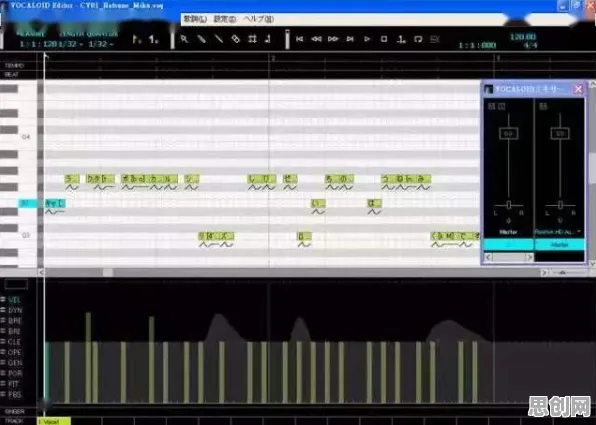
Task: Click the C3 piano key label
Action: 26,235
